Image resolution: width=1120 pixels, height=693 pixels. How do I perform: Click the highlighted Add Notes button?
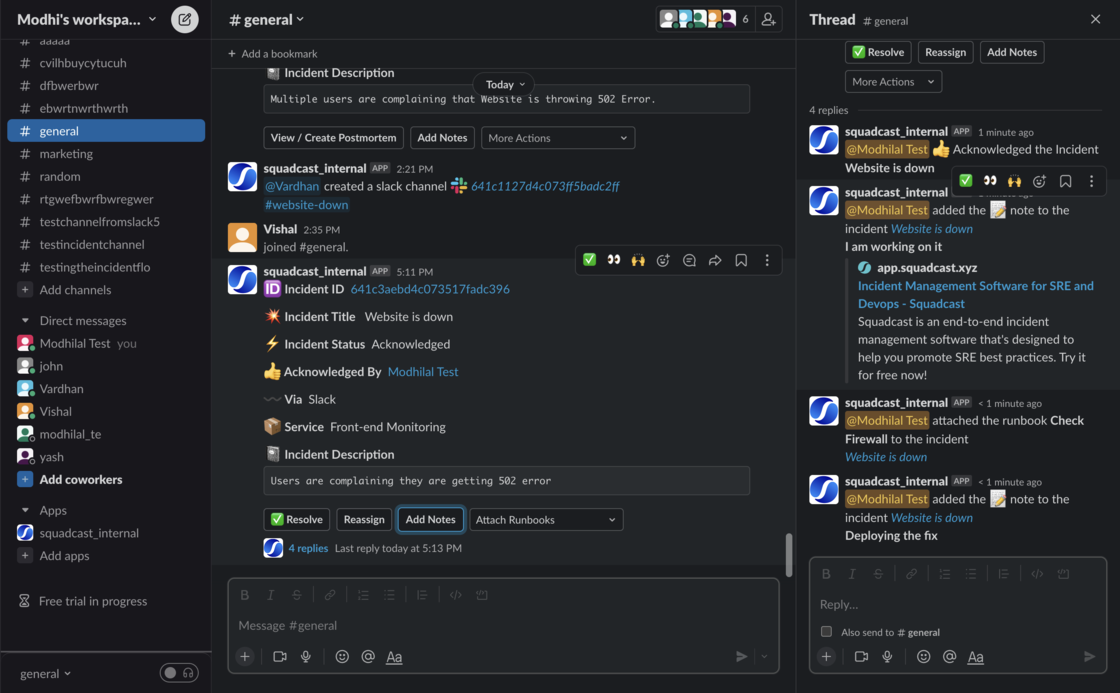tap(430, 519)
